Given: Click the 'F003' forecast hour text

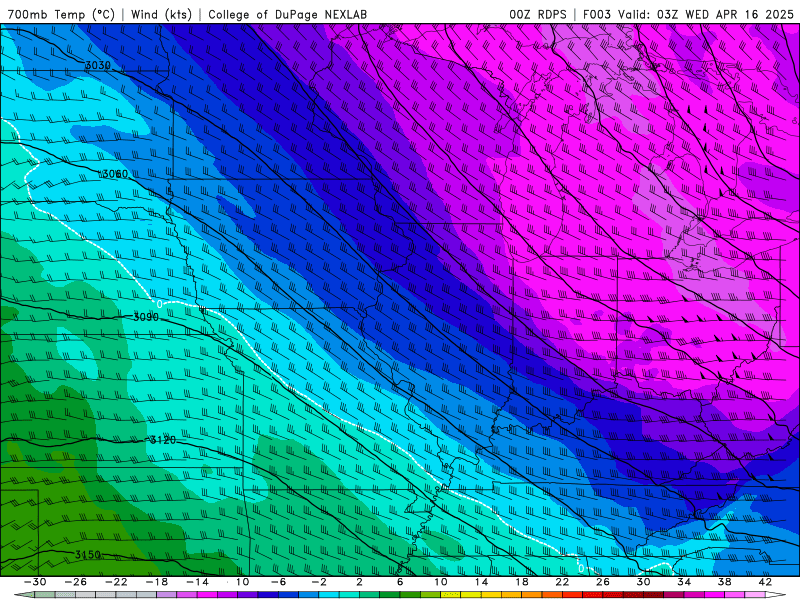Looking at the screenshot, I should [598, 14].
